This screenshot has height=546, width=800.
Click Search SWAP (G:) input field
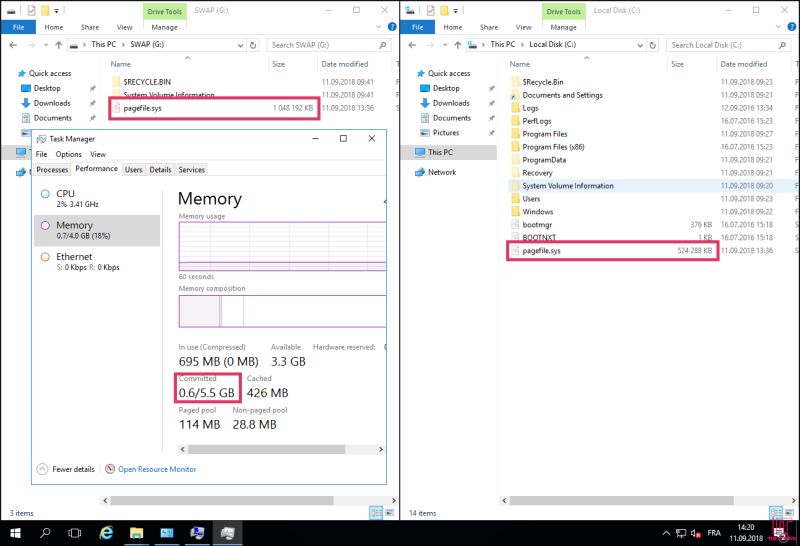click(x=329, y=45)
